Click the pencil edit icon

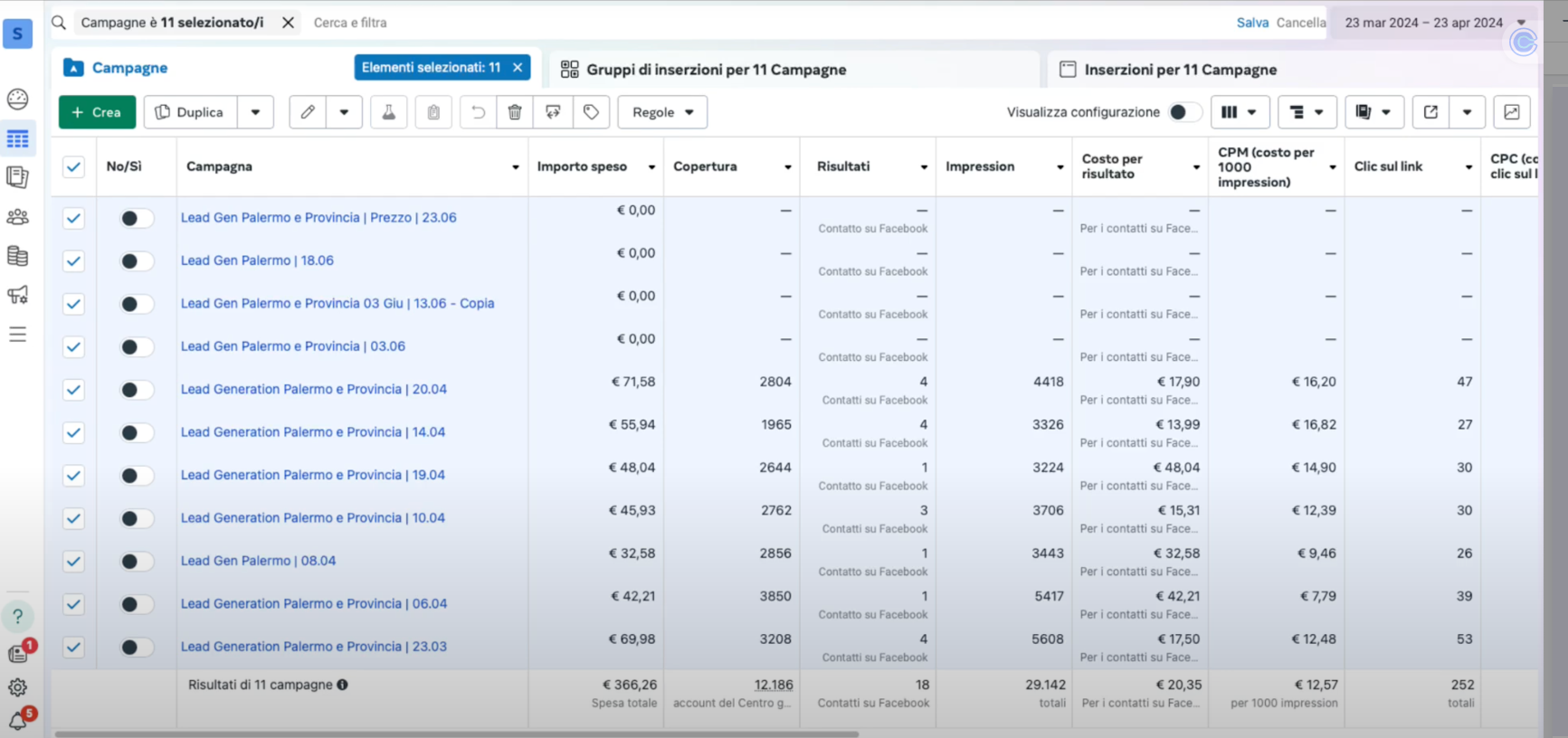(x=308, y=112)
